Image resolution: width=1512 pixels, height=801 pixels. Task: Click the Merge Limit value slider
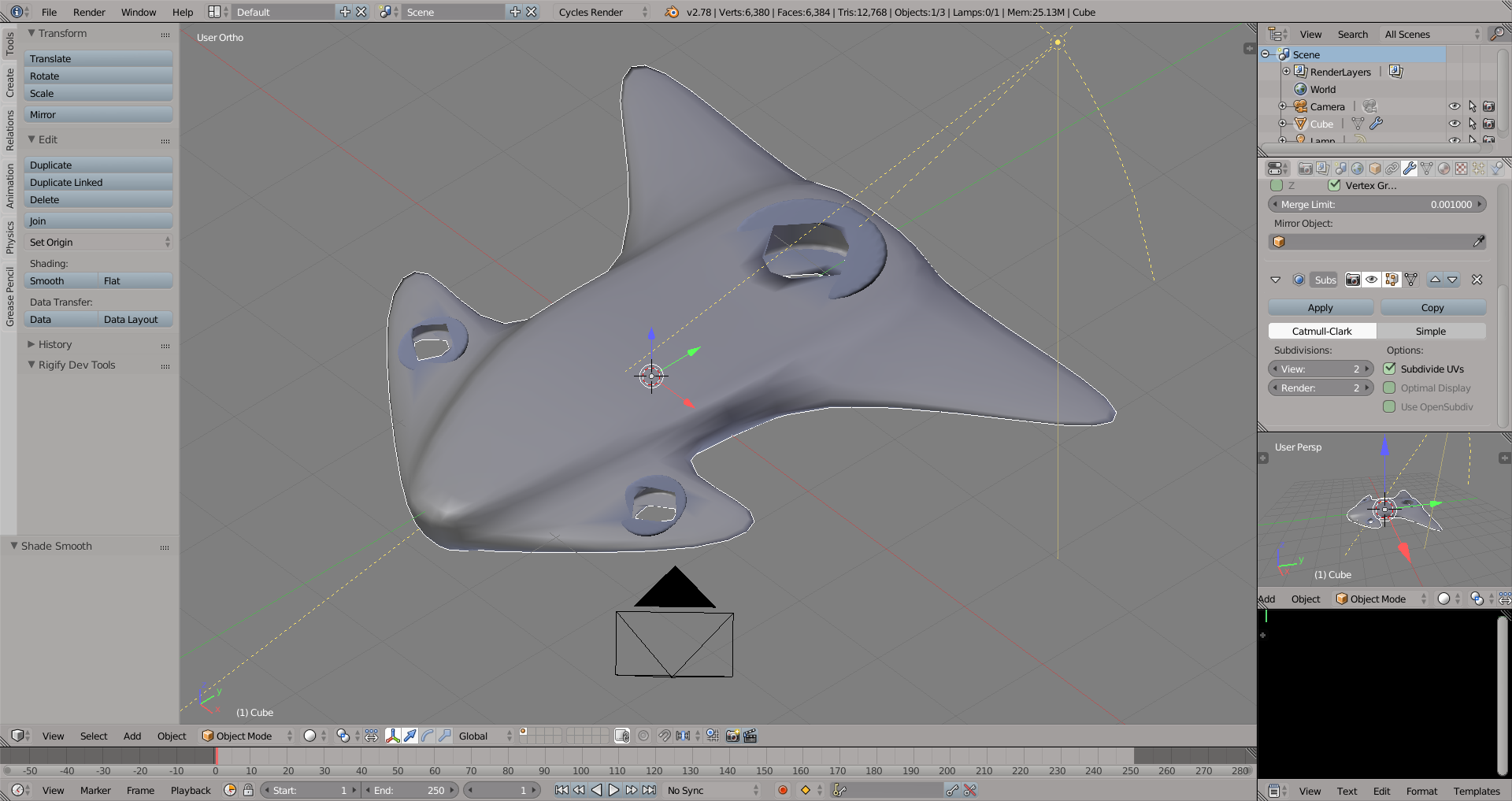click(1377, 205)
